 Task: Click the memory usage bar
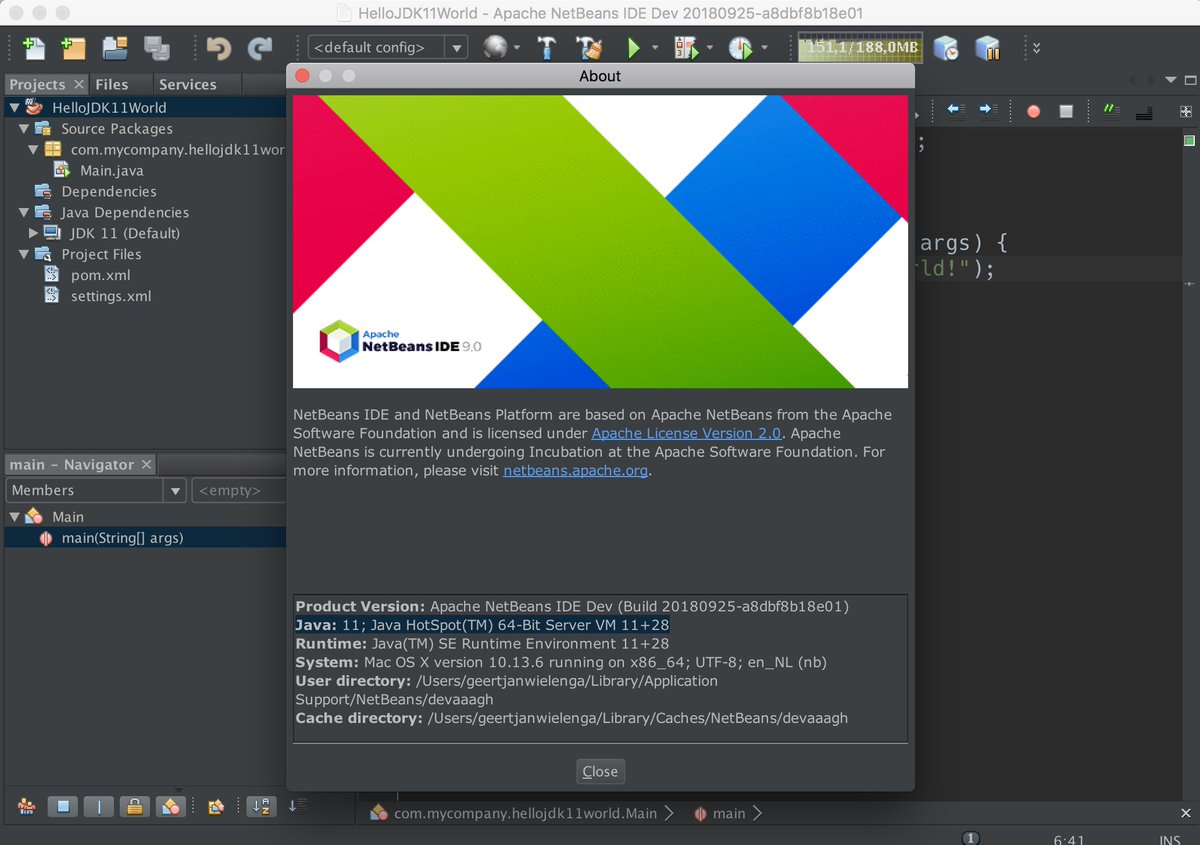tap(859, 47)
